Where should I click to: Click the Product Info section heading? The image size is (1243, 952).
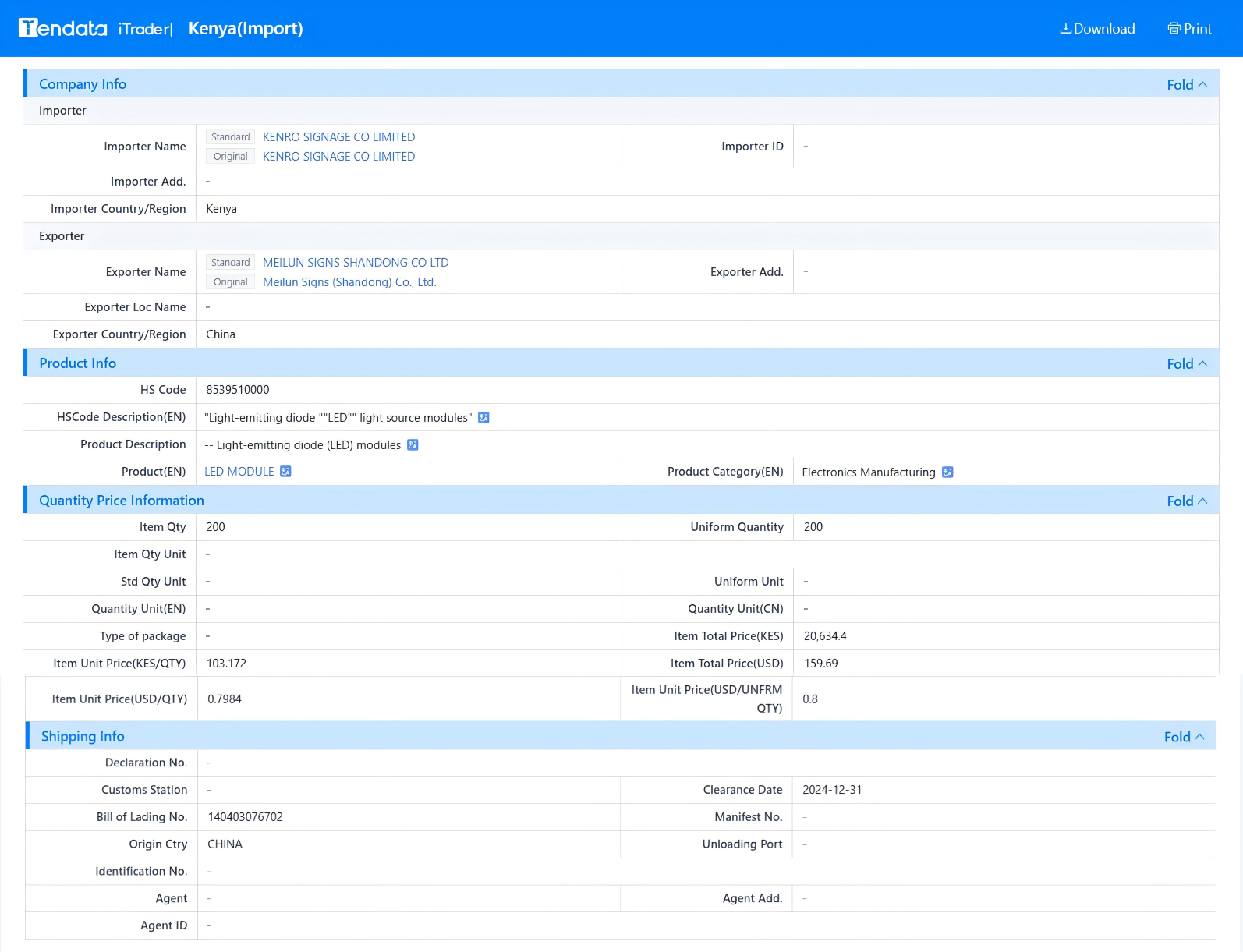click(77, 363)
